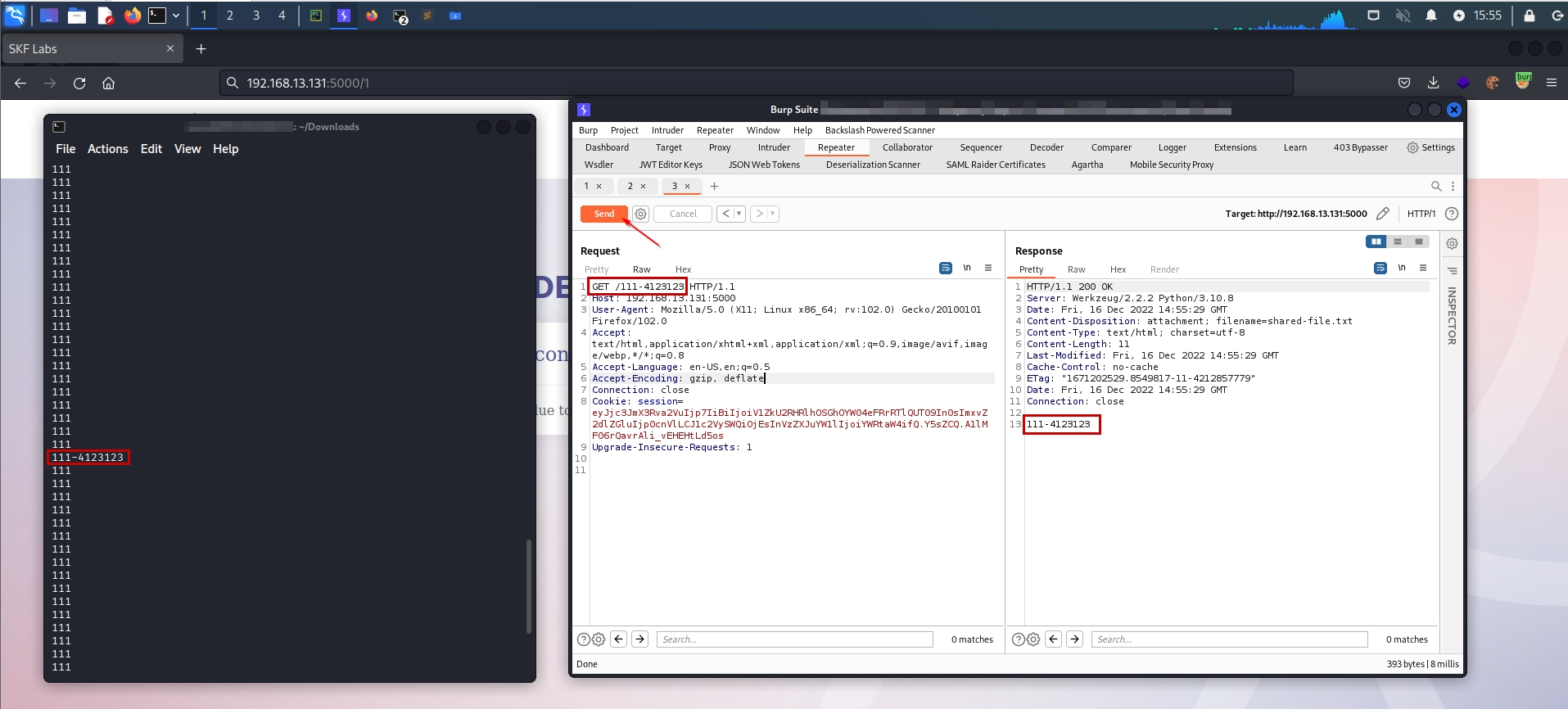The width and height of the screenshot is (1568, 709).
Task: Click the Repeater send options gear icon
Action: point(640,214)
